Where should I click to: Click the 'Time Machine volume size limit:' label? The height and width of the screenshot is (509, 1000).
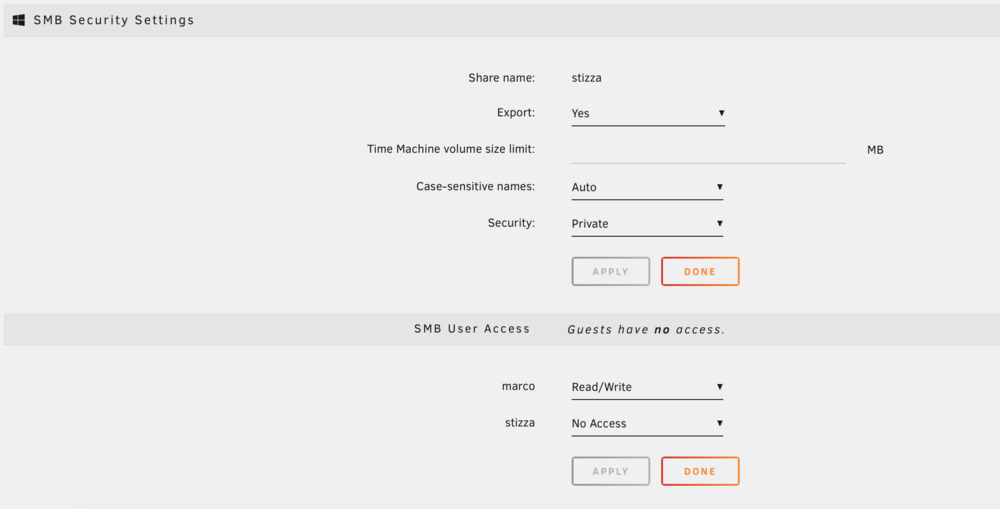[451, 149]
